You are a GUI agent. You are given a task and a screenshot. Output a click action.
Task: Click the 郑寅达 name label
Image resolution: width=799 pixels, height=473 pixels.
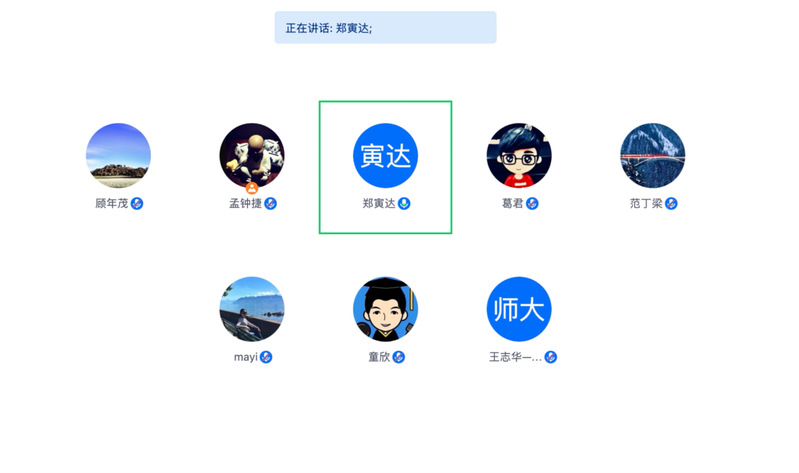379,204
